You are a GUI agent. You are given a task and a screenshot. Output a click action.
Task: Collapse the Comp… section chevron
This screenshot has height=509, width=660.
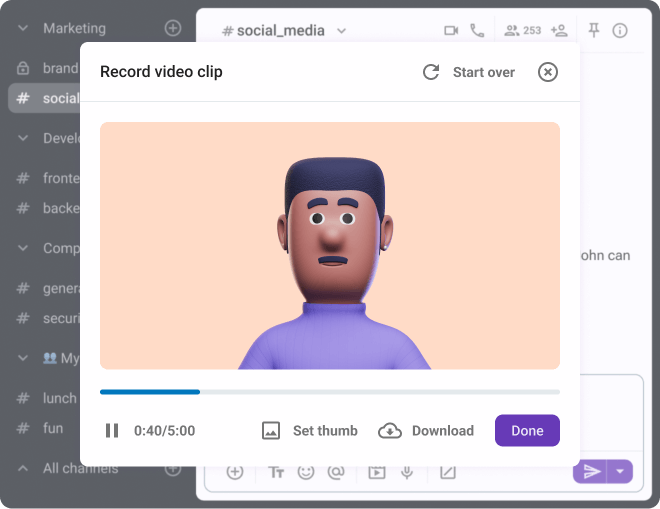pos(23,248)
